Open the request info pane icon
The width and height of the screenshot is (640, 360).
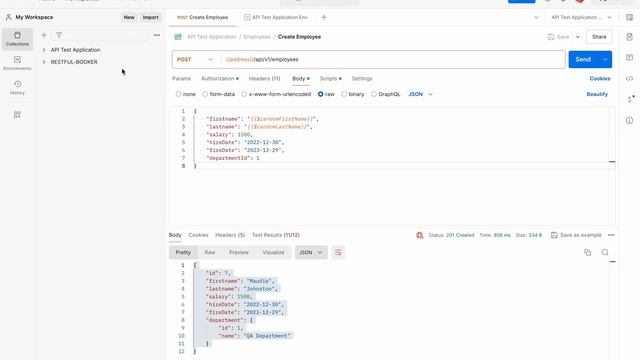click(x=629, y=120)
